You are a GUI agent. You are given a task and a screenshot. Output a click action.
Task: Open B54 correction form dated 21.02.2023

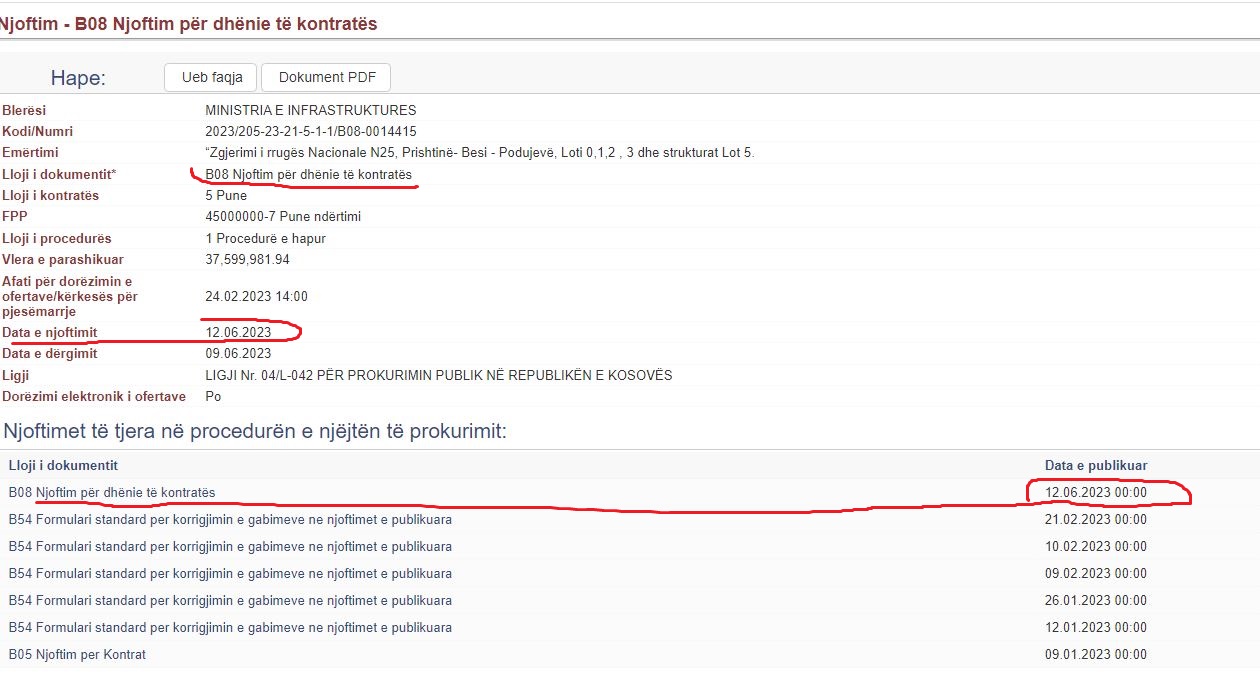pos(230,520)
